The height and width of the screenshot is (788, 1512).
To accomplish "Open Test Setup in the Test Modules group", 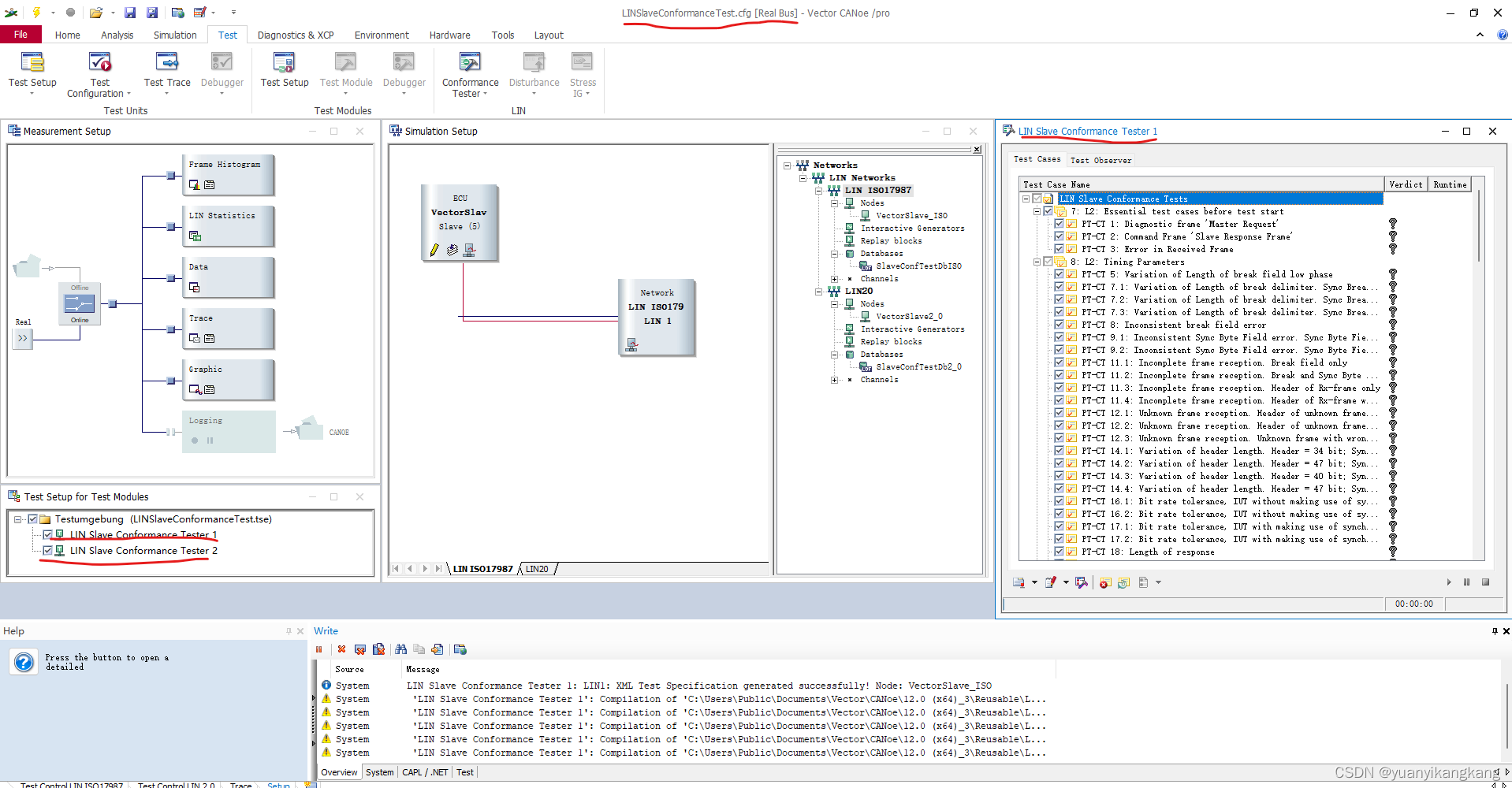I will tap(284, 69).
